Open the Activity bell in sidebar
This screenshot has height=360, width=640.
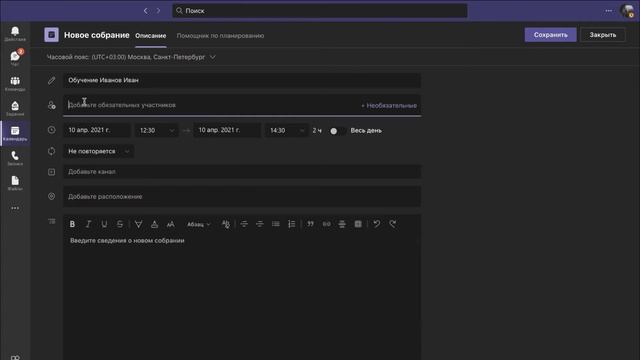pos(15,33)
